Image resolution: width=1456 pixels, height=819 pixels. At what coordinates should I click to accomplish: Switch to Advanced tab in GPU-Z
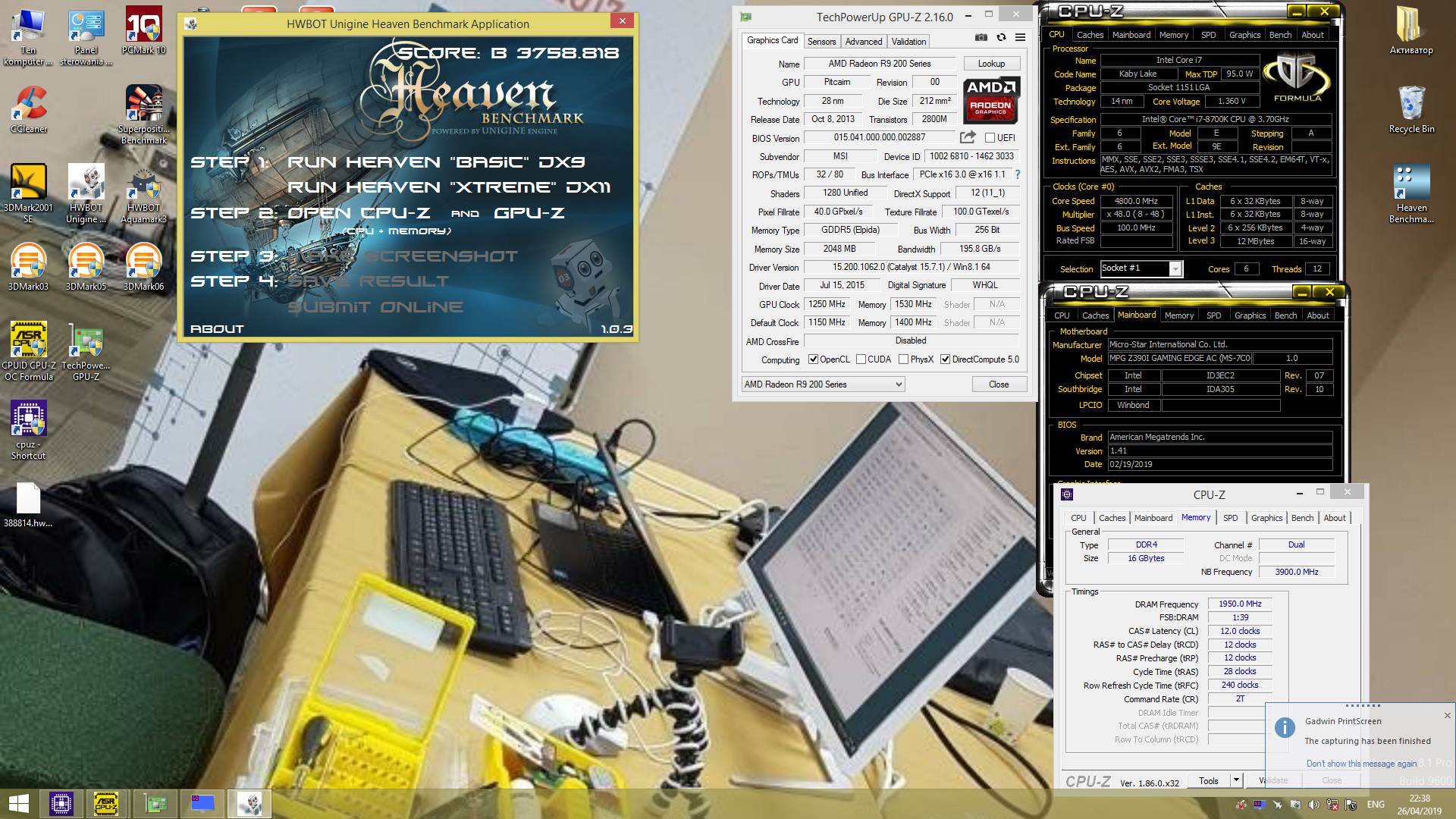coord(864,42)
